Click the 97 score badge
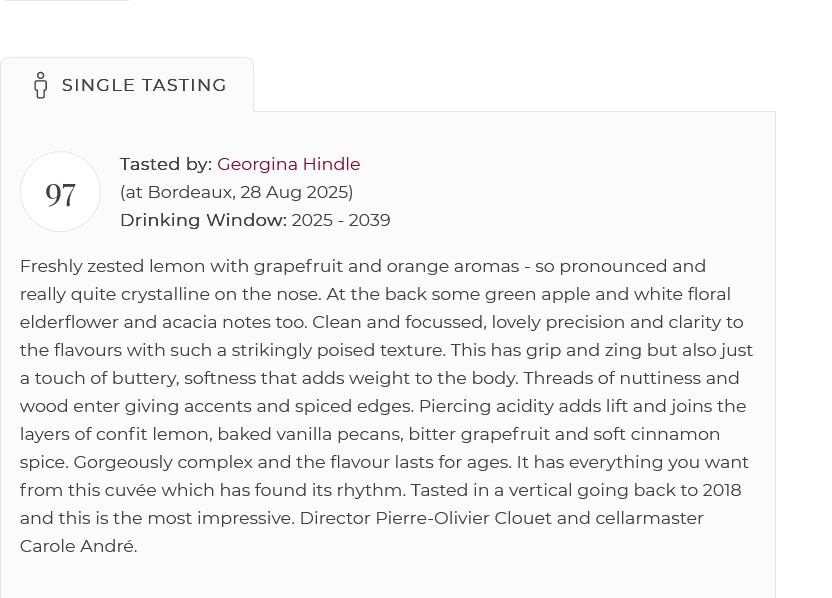 [60, 192]
